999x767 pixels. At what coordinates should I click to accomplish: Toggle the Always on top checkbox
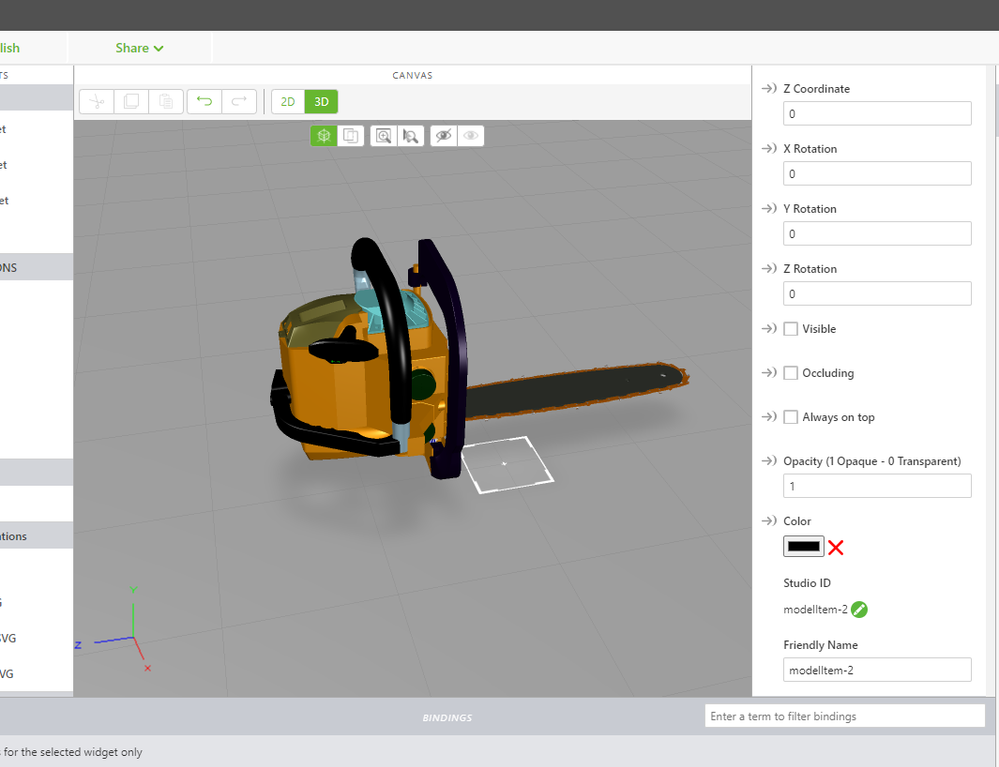click(791, 417)
